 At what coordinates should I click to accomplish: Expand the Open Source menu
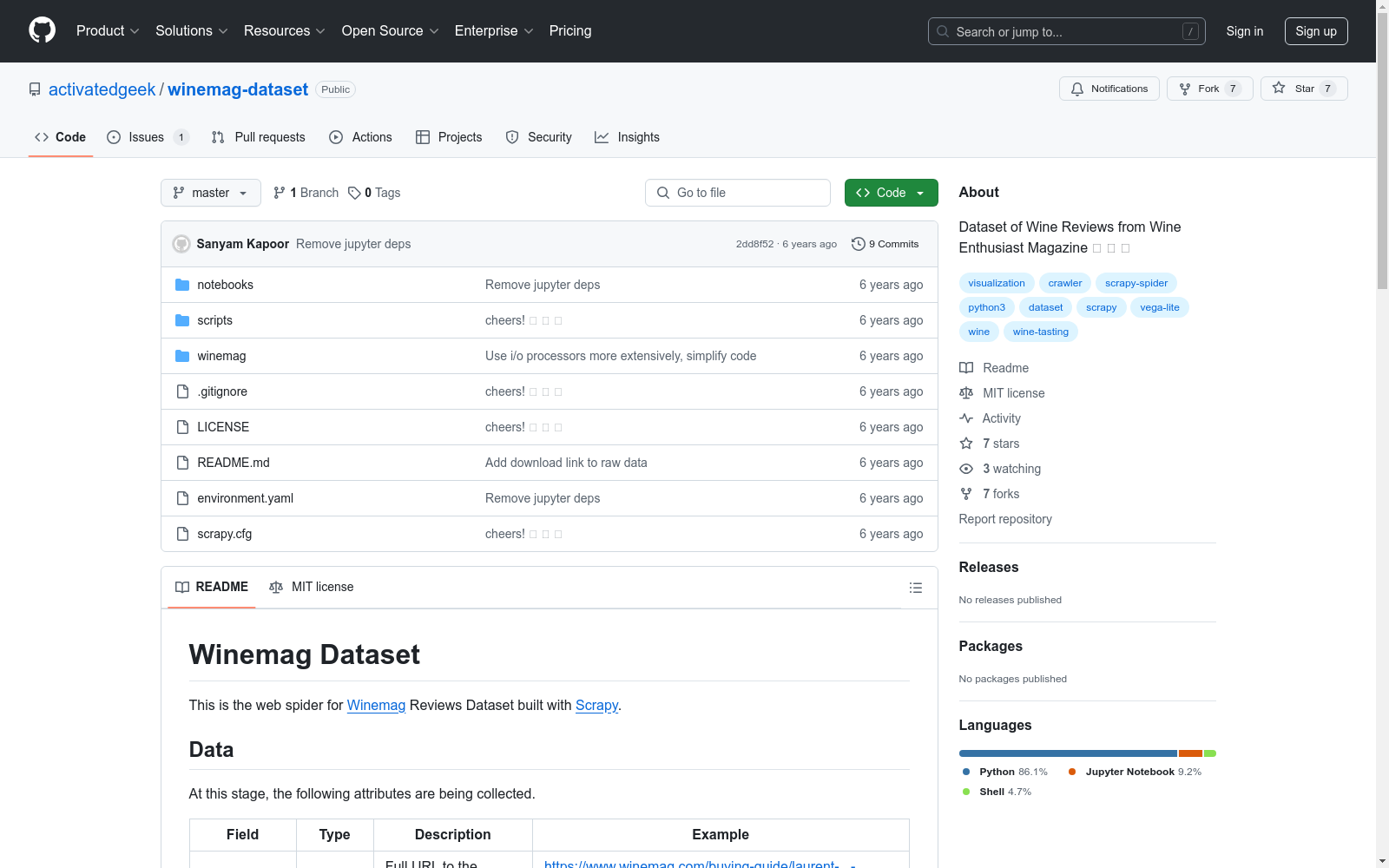coord(391,30)
